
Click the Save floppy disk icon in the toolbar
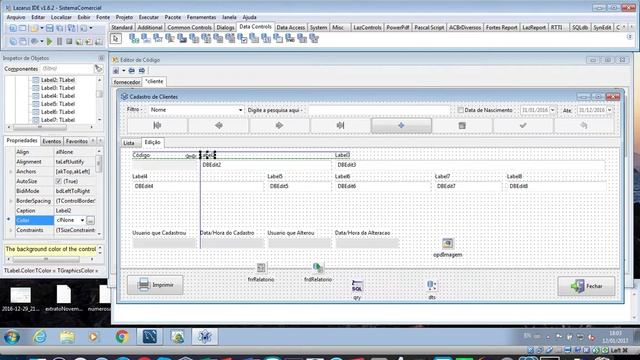[x=49, y=28]
